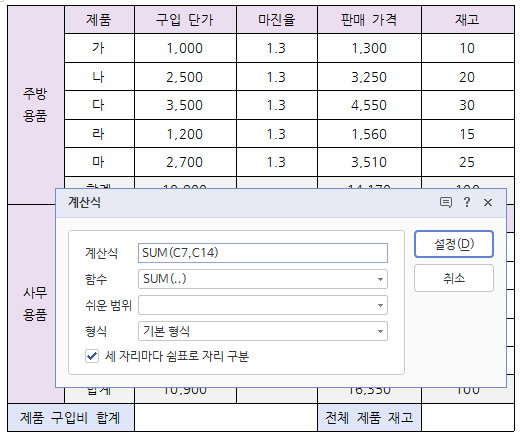Click the 계산식 formula input field

coord(263,253)
